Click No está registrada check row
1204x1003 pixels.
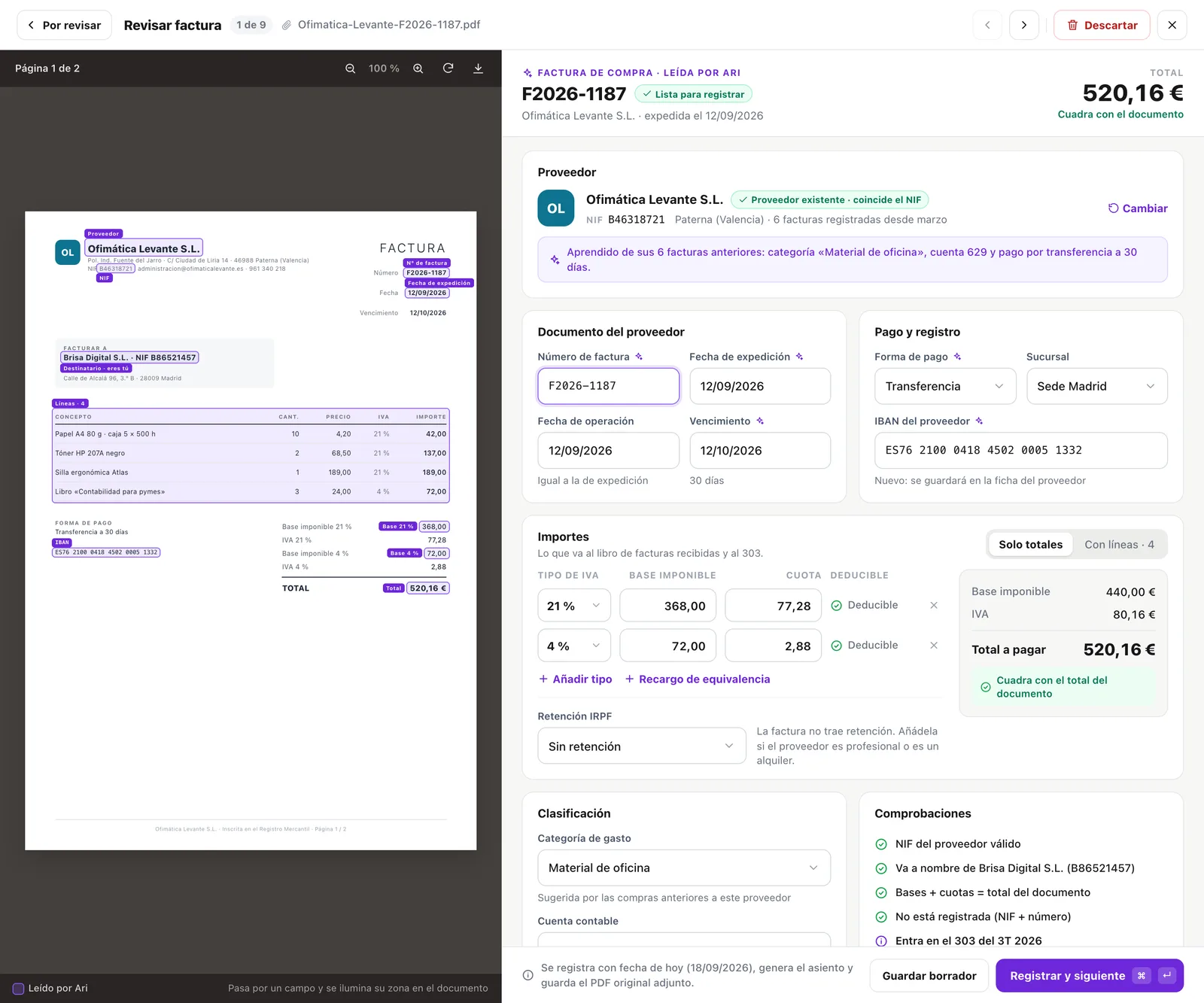973,916
